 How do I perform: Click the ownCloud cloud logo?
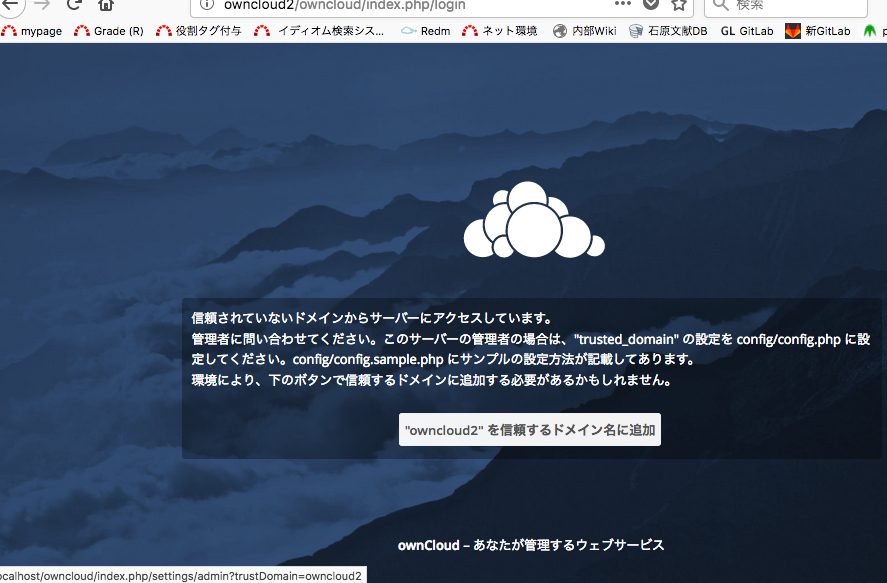[x=533, y=221]
